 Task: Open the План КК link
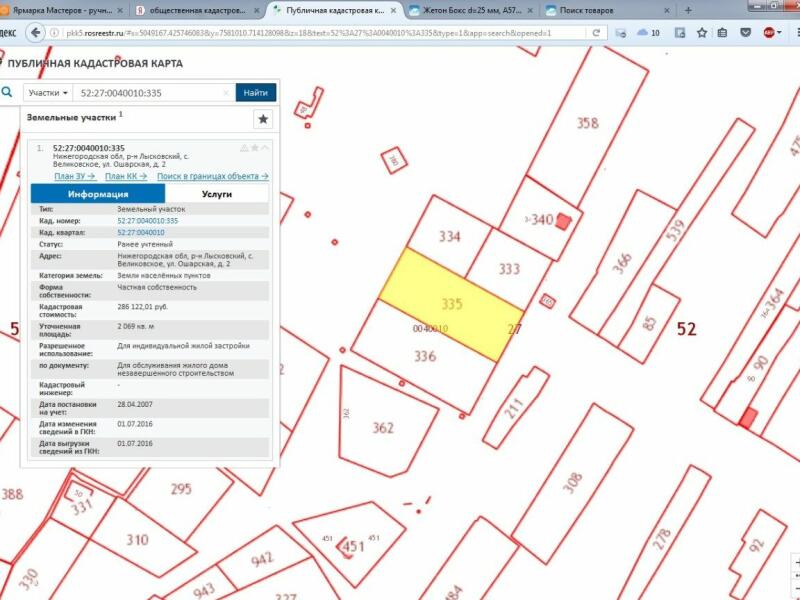coord(126,176)
